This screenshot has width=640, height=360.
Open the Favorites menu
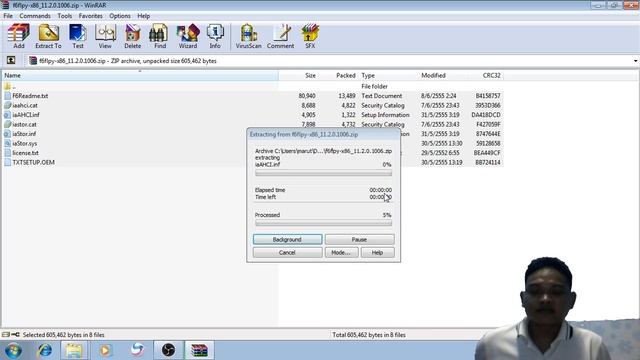click(91, 16)
